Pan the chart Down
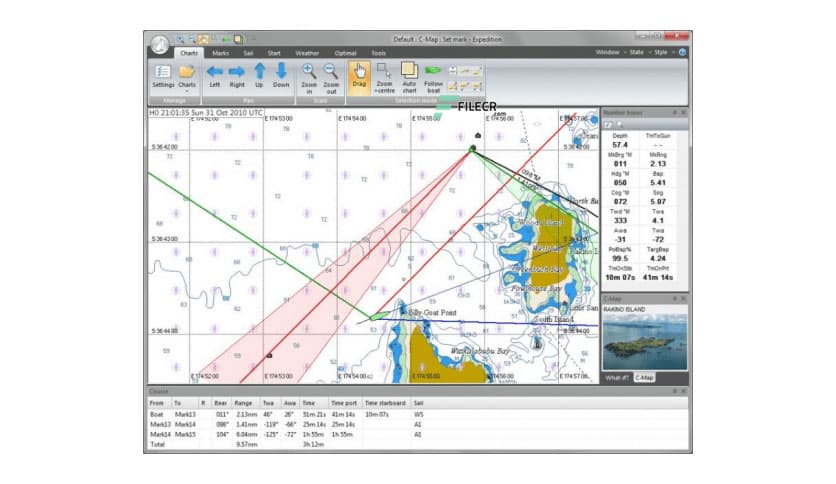The image size is (836, 484). point(281,76)
